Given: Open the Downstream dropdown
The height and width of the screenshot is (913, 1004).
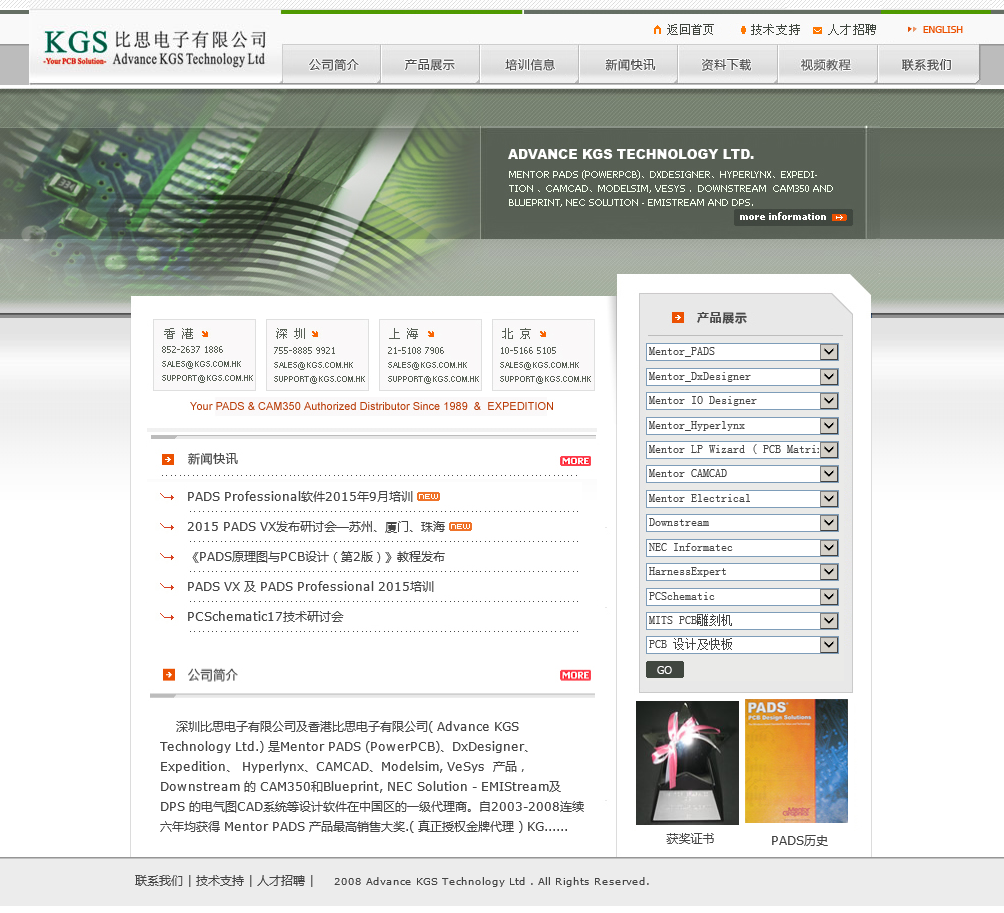Looking at the screenshot, I should click(x=742, y=523).
